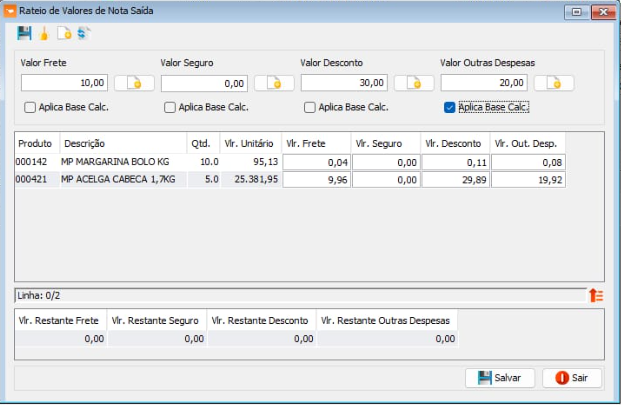Click the dollar refresh toolbar icon

(x=82, y=33)
